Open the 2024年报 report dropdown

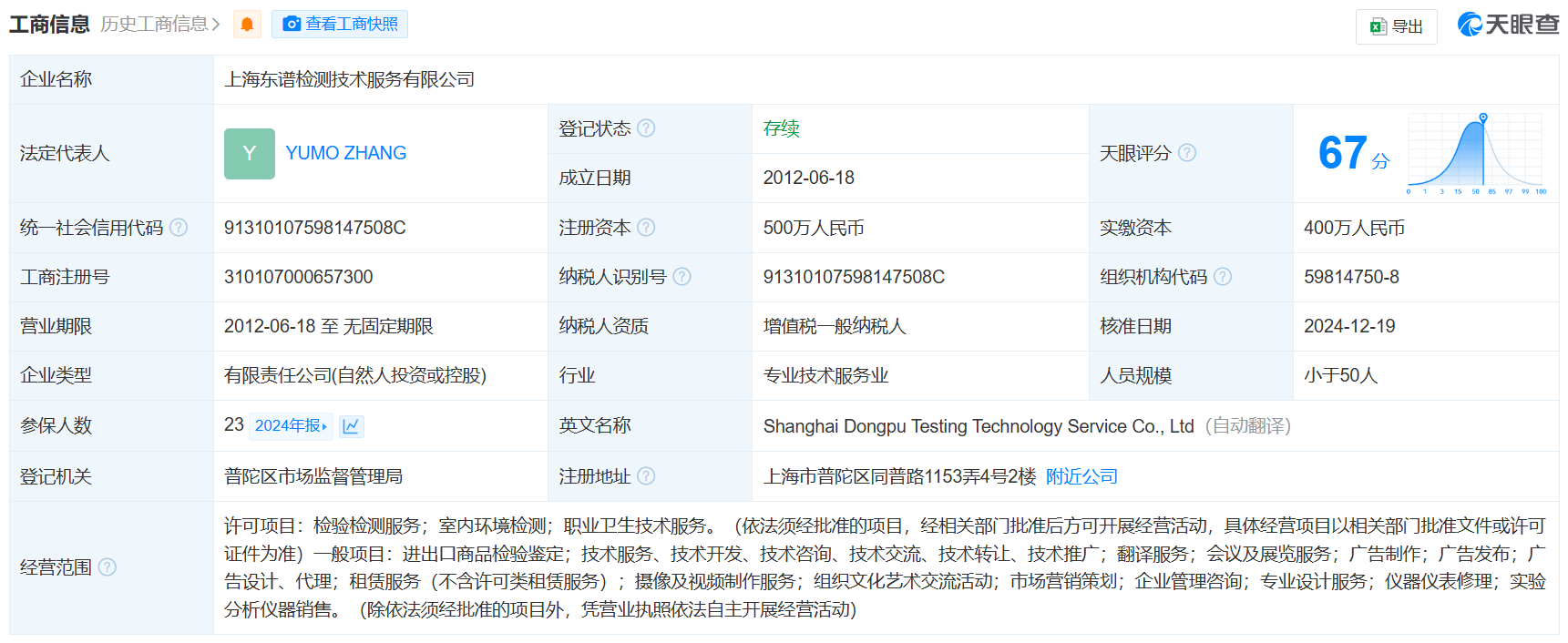click(291, 425)
